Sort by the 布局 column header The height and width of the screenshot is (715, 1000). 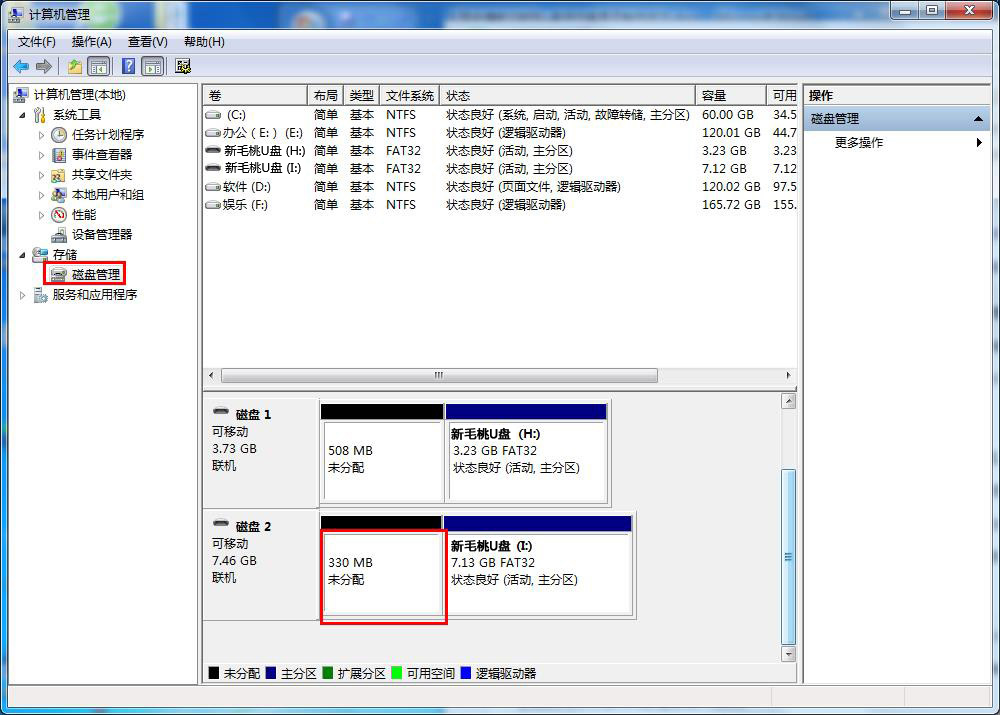(x=325, y=96)
